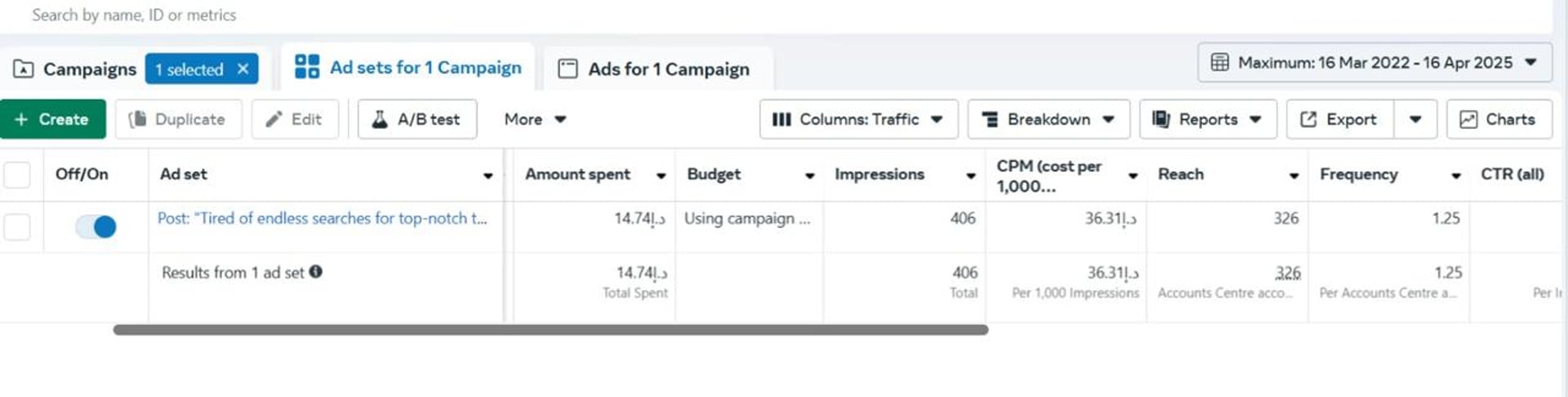Open the Columns: Traffic dropdown
The height and width of the screenshot is (397, 1568).
click(x=857, y=119)
